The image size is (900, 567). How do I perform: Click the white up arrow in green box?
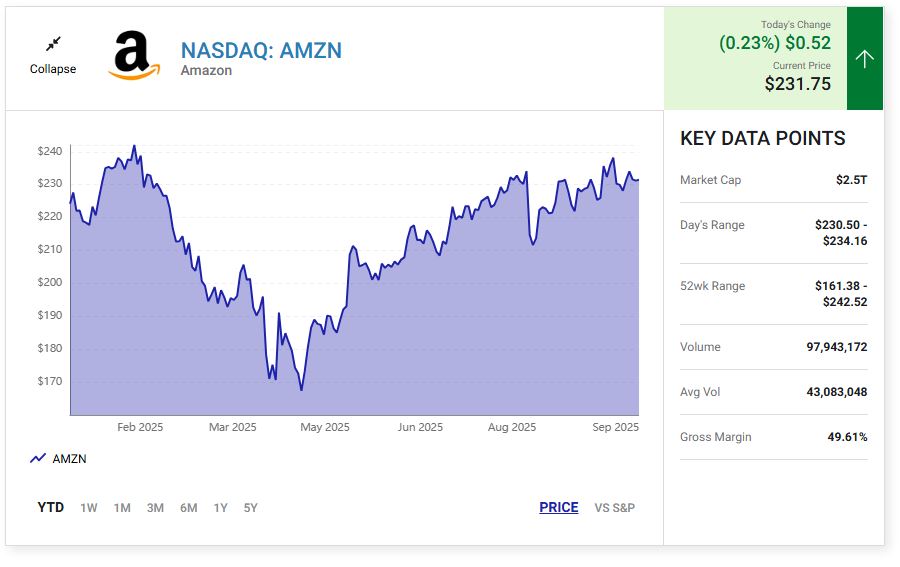tap(865, 59)
